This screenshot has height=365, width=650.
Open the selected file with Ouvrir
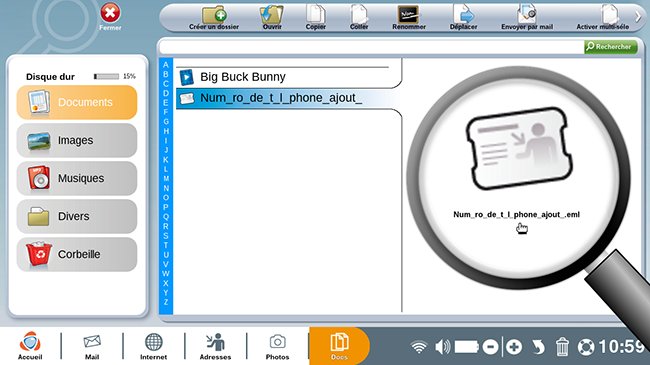(x=272, y=15)
